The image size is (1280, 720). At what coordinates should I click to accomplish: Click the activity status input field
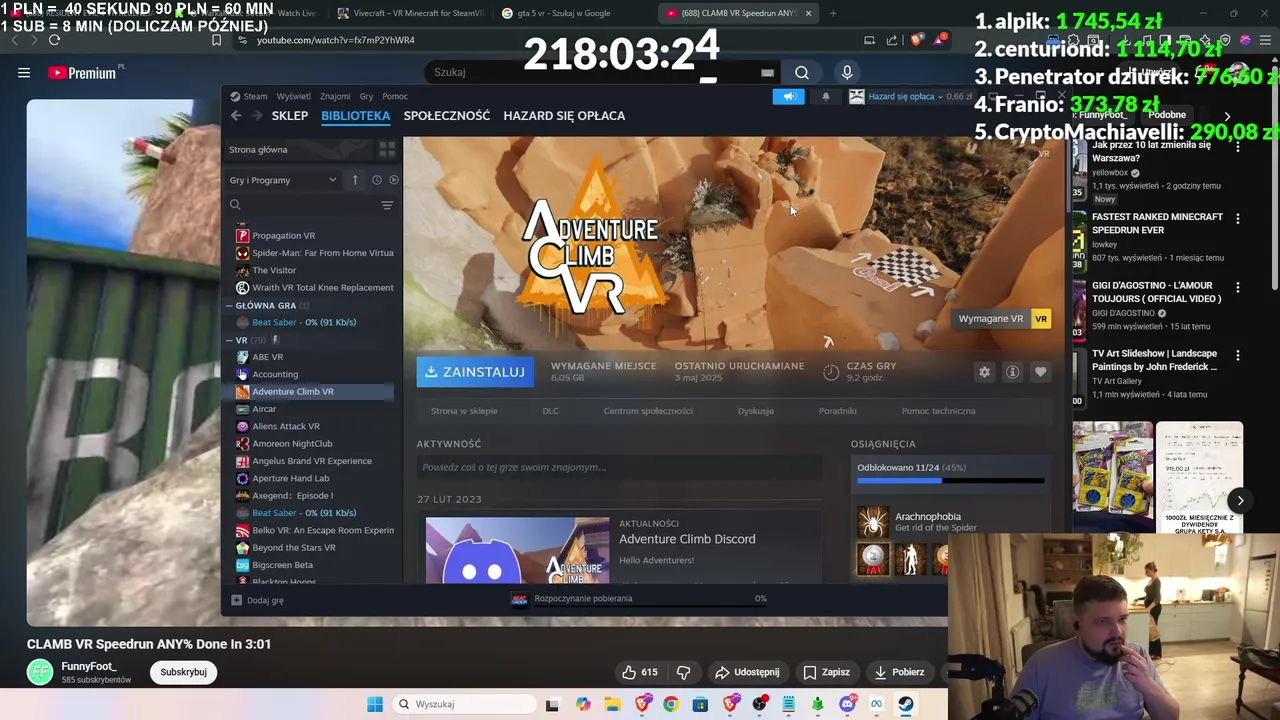[x=619, y=467]
